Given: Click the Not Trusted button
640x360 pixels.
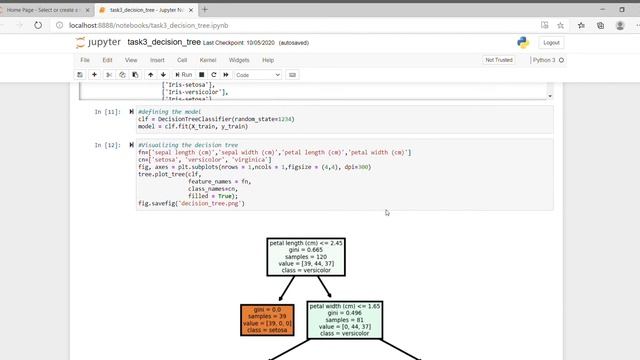Looking at the screenshot, I should click(x=499, y=60).
